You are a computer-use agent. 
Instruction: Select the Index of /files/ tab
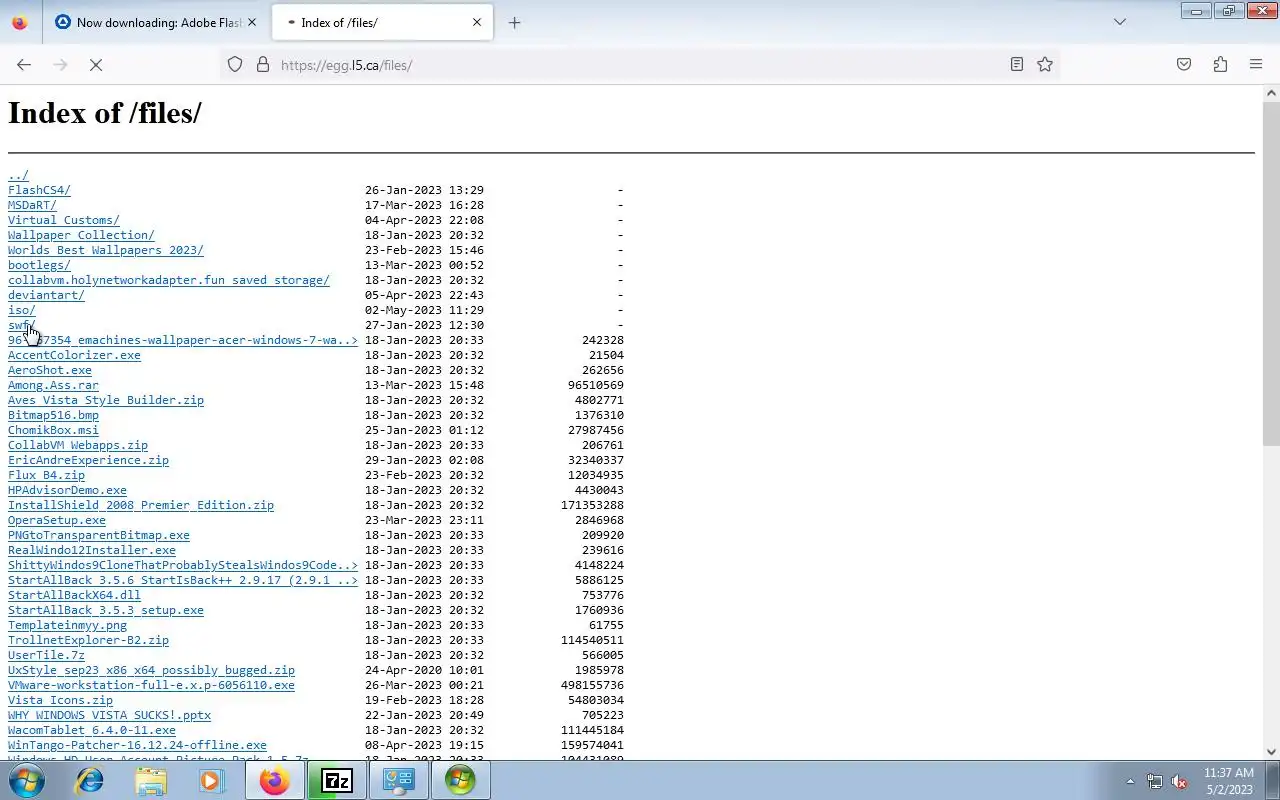click(383, 22)
